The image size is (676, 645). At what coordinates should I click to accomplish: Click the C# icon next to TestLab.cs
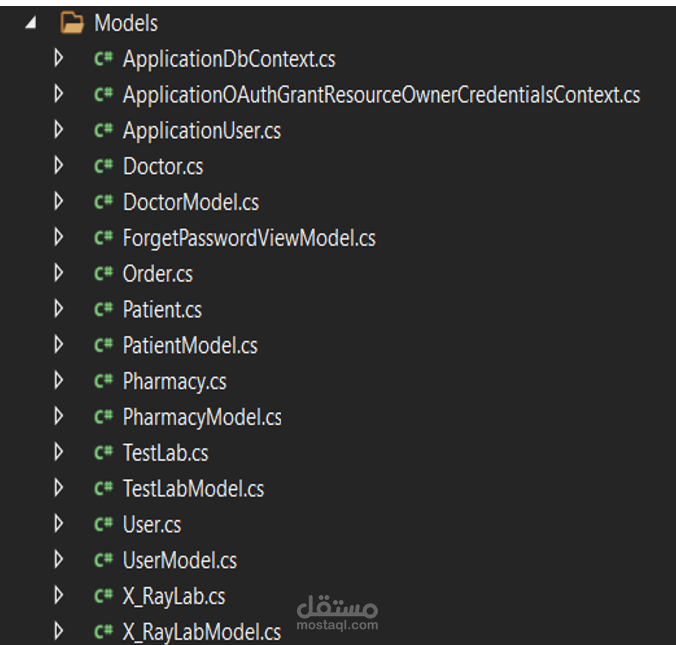click(102, 453)
